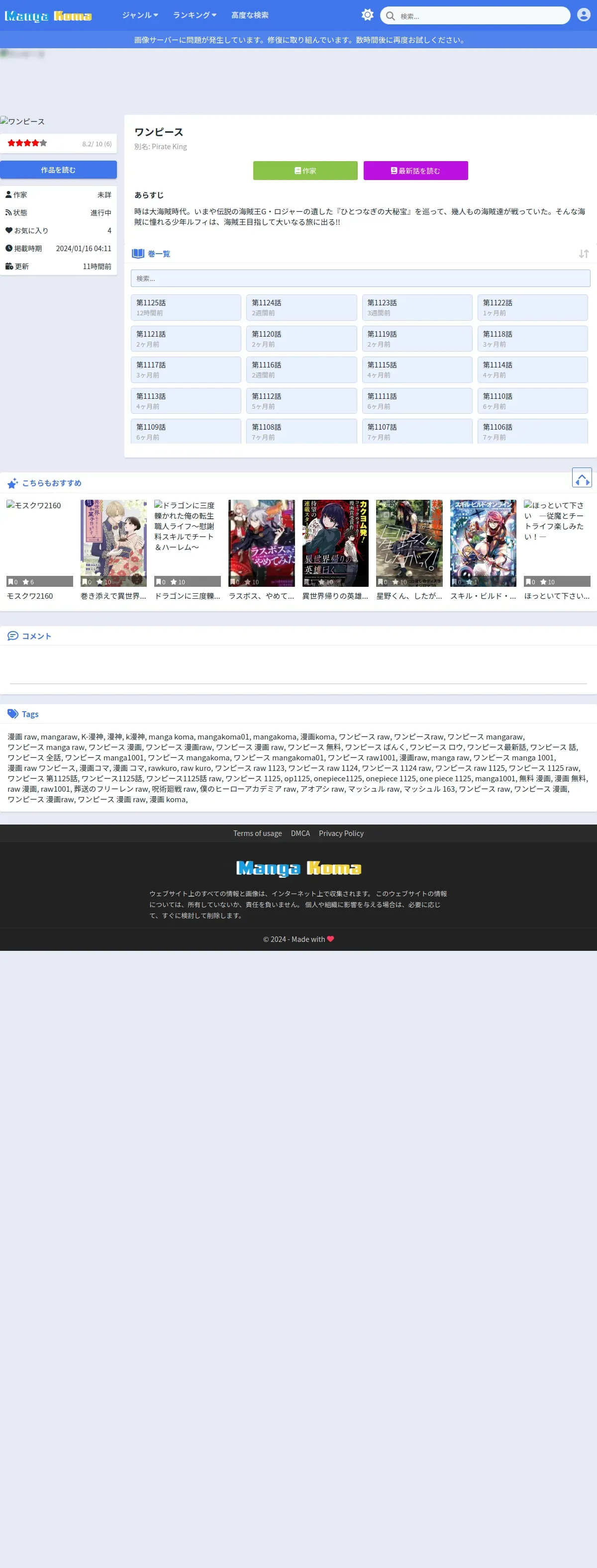Go to 高度な検索 page
Screen dimensions: 597x1568
click(250, 15)
